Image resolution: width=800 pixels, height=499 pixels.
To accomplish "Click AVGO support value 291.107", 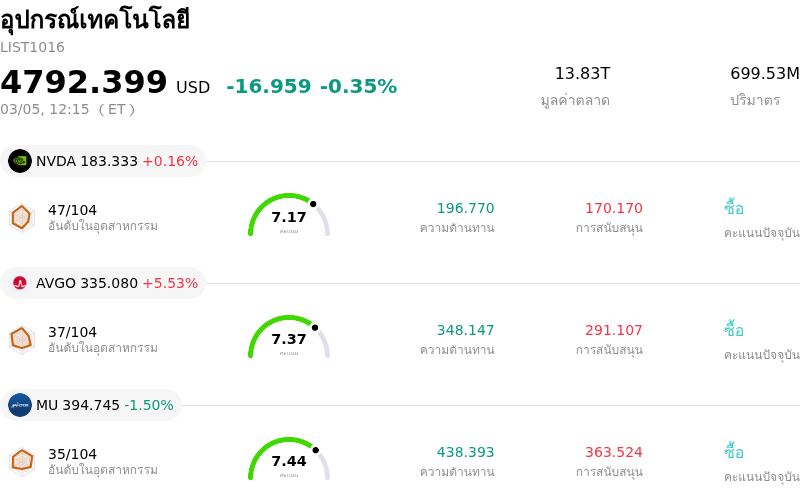I will coord(614,330).
